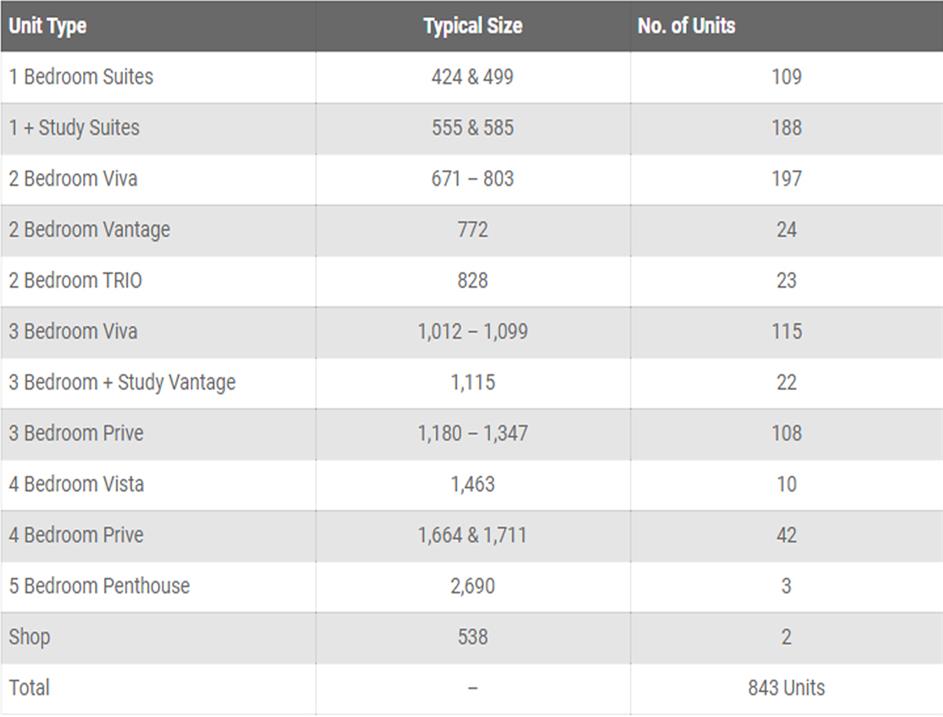Select the 1 Bedroom Suites row label
This screenshot has width=943, height=717.
tap(81, 77)
